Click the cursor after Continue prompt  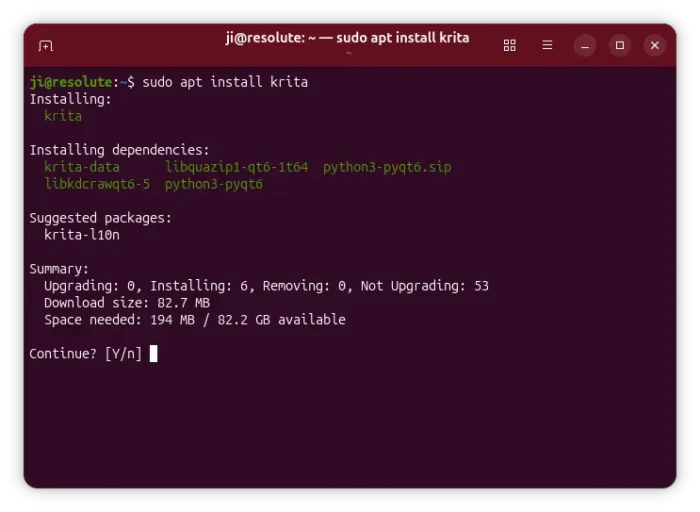pos(153,354)
